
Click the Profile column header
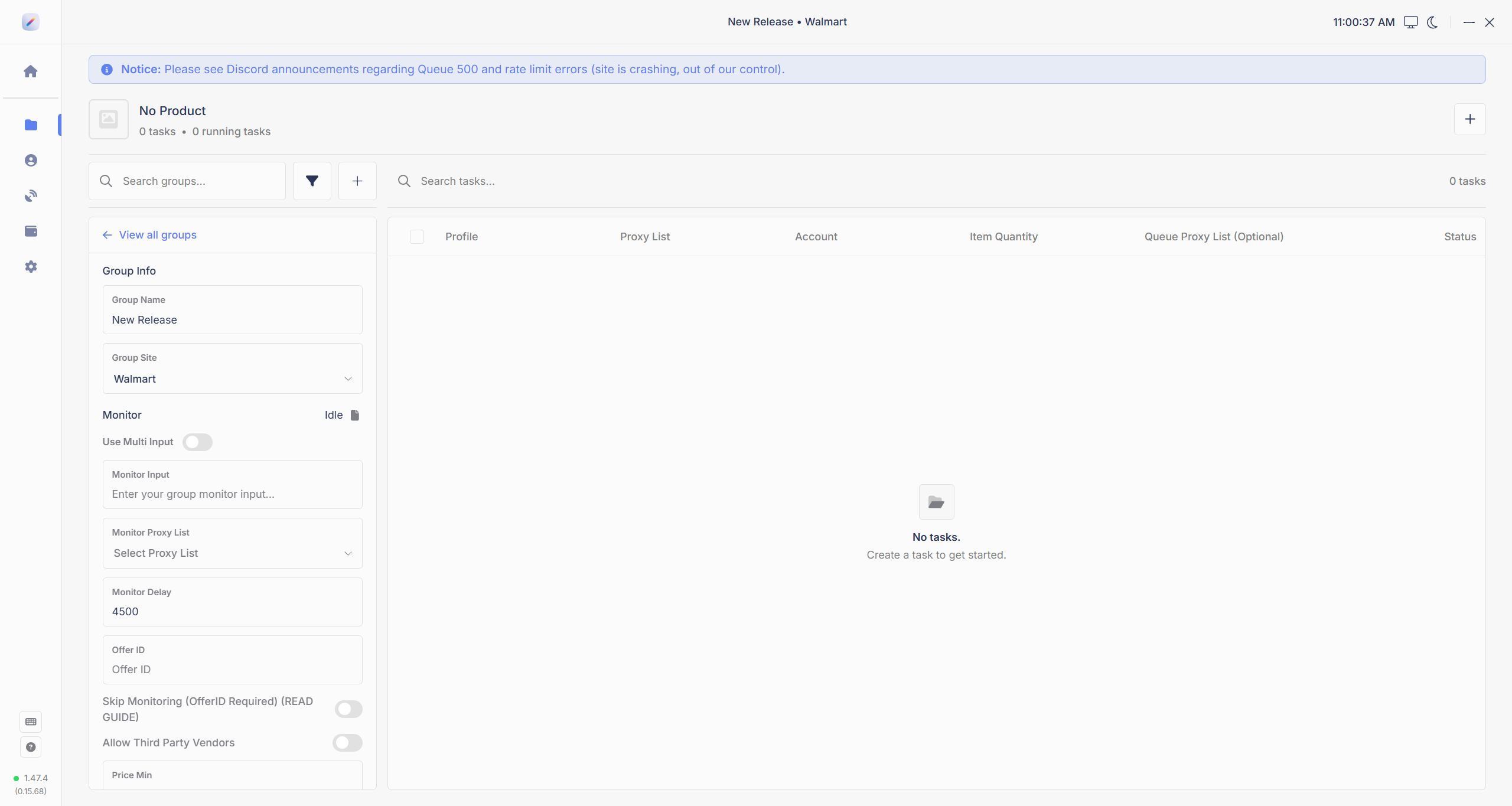coord(462,237)
